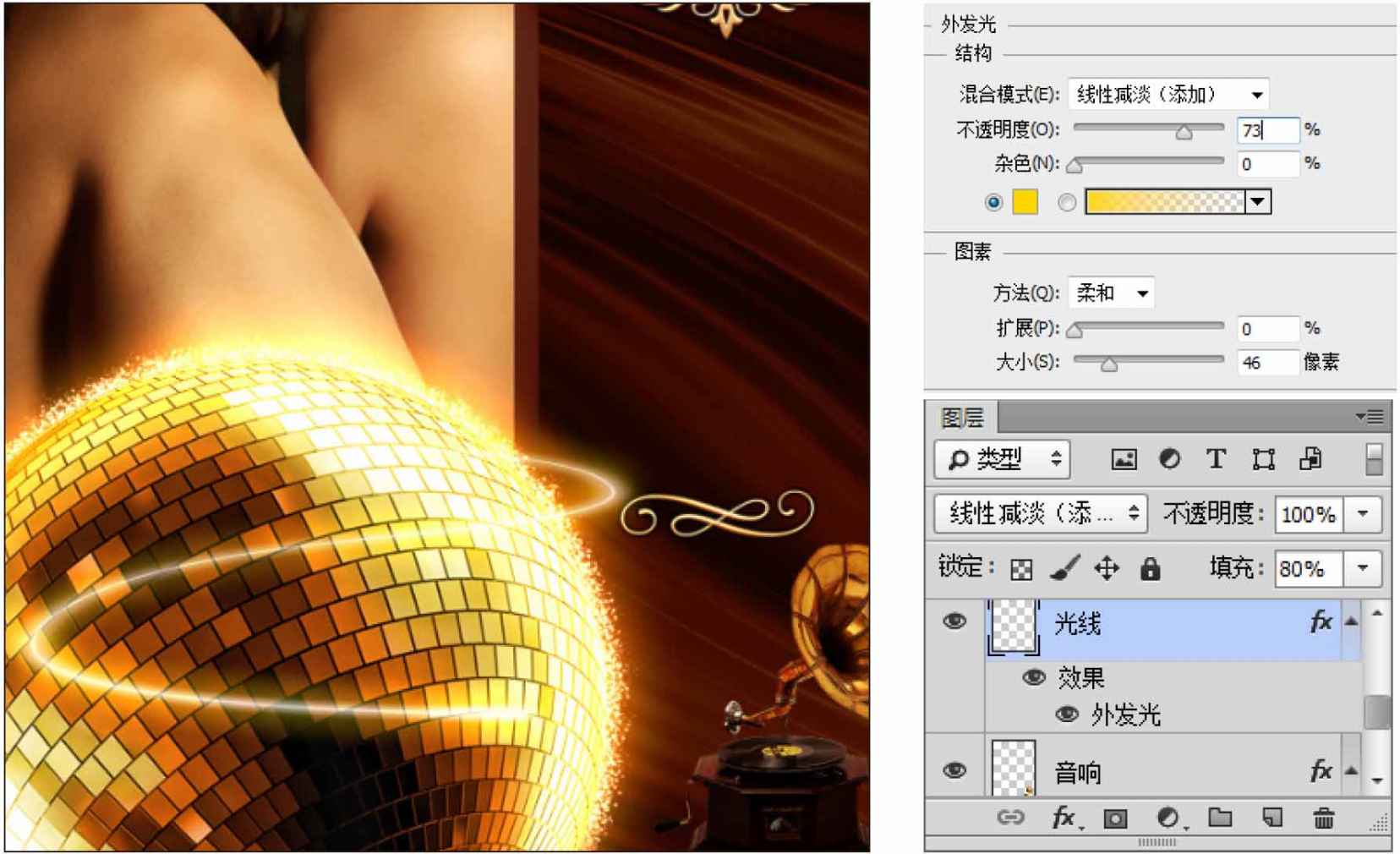
Task: Toggle the layer filtering on/off switch
Action: [x=1374, y=459]
